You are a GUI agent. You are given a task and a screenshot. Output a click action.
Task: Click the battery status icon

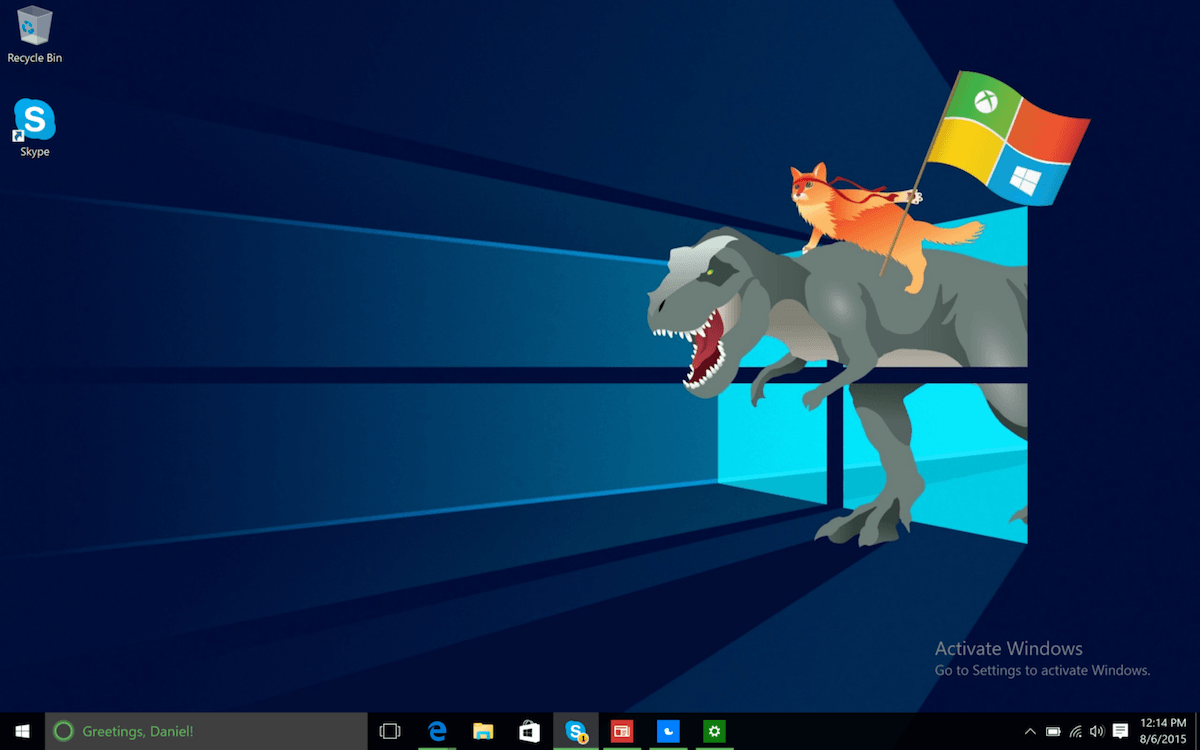1053,731
